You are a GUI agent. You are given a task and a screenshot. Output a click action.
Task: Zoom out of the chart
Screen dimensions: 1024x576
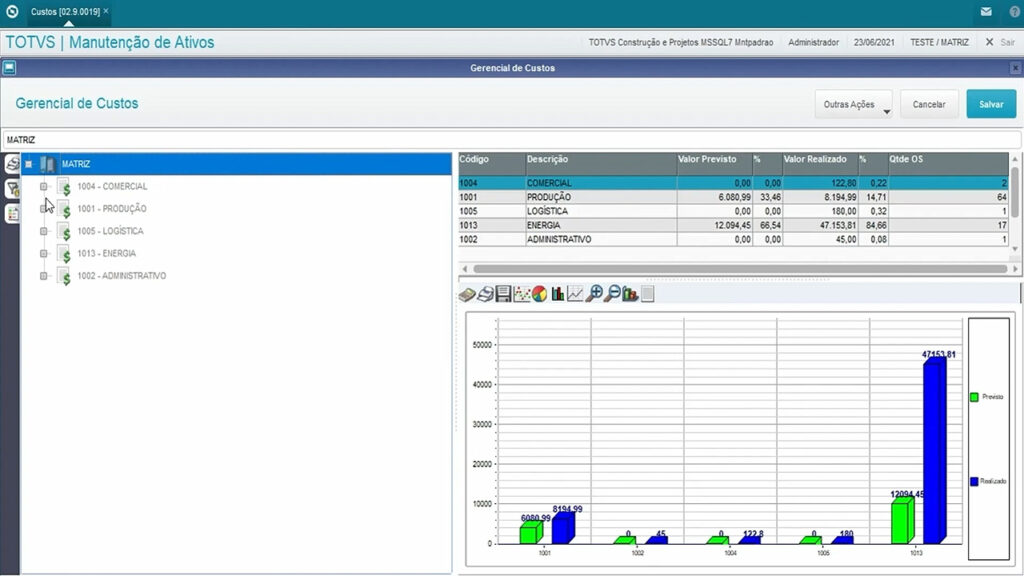click(x=612, y=295)
